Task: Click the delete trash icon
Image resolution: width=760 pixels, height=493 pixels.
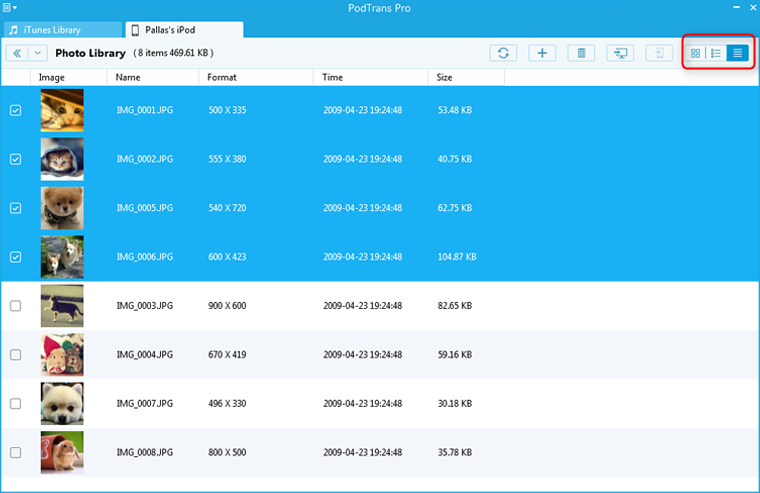Action: click(581, 53)
